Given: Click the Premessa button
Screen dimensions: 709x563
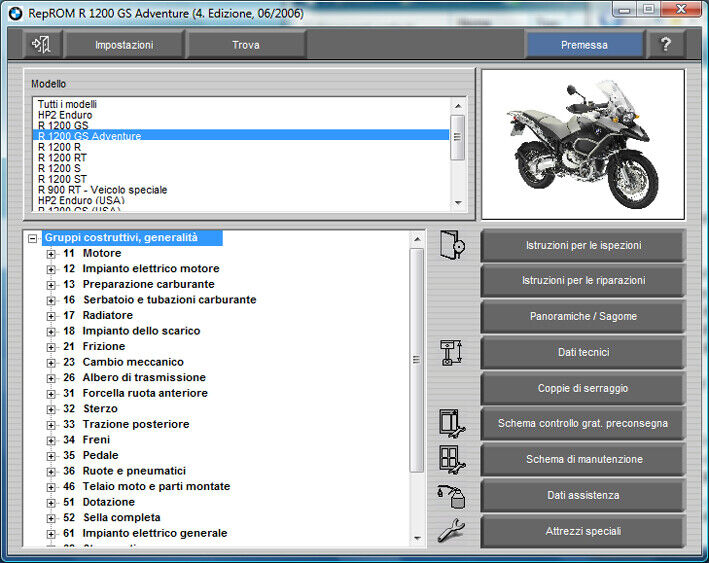Looking at the screenshot, I should click(x=584, y=45).
